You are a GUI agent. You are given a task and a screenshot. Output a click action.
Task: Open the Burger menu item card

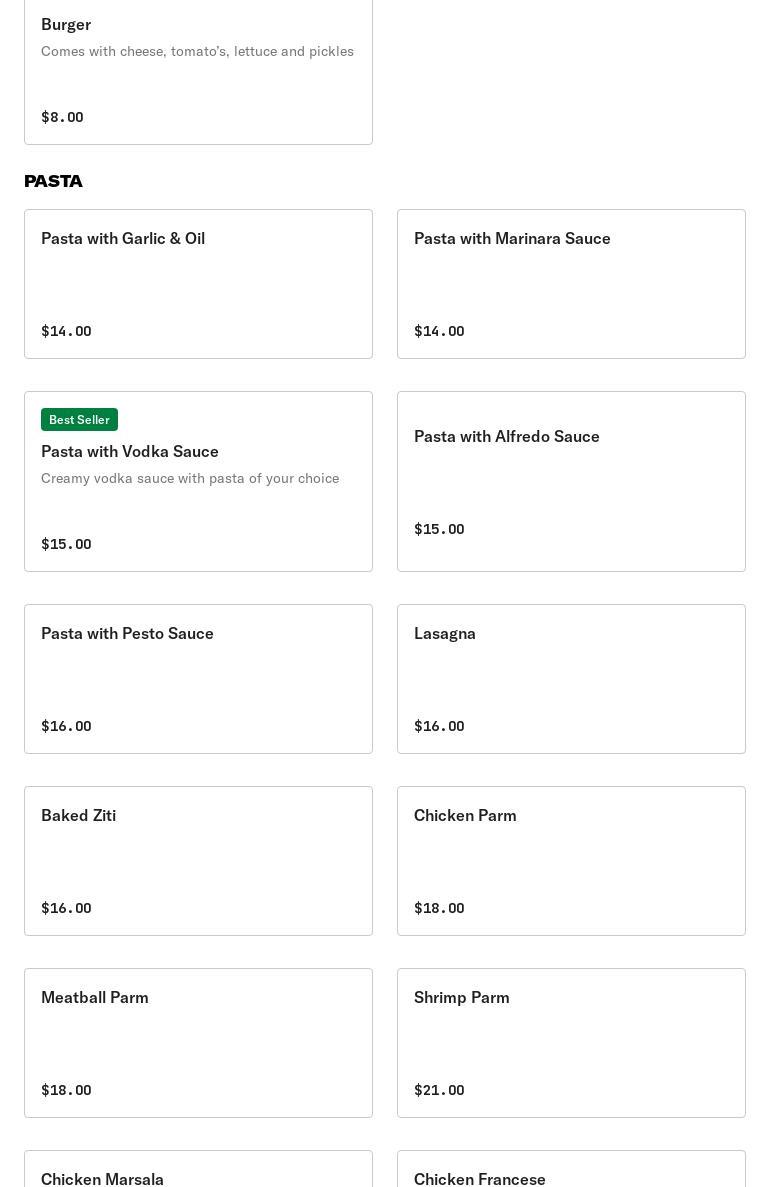[198, 71]
